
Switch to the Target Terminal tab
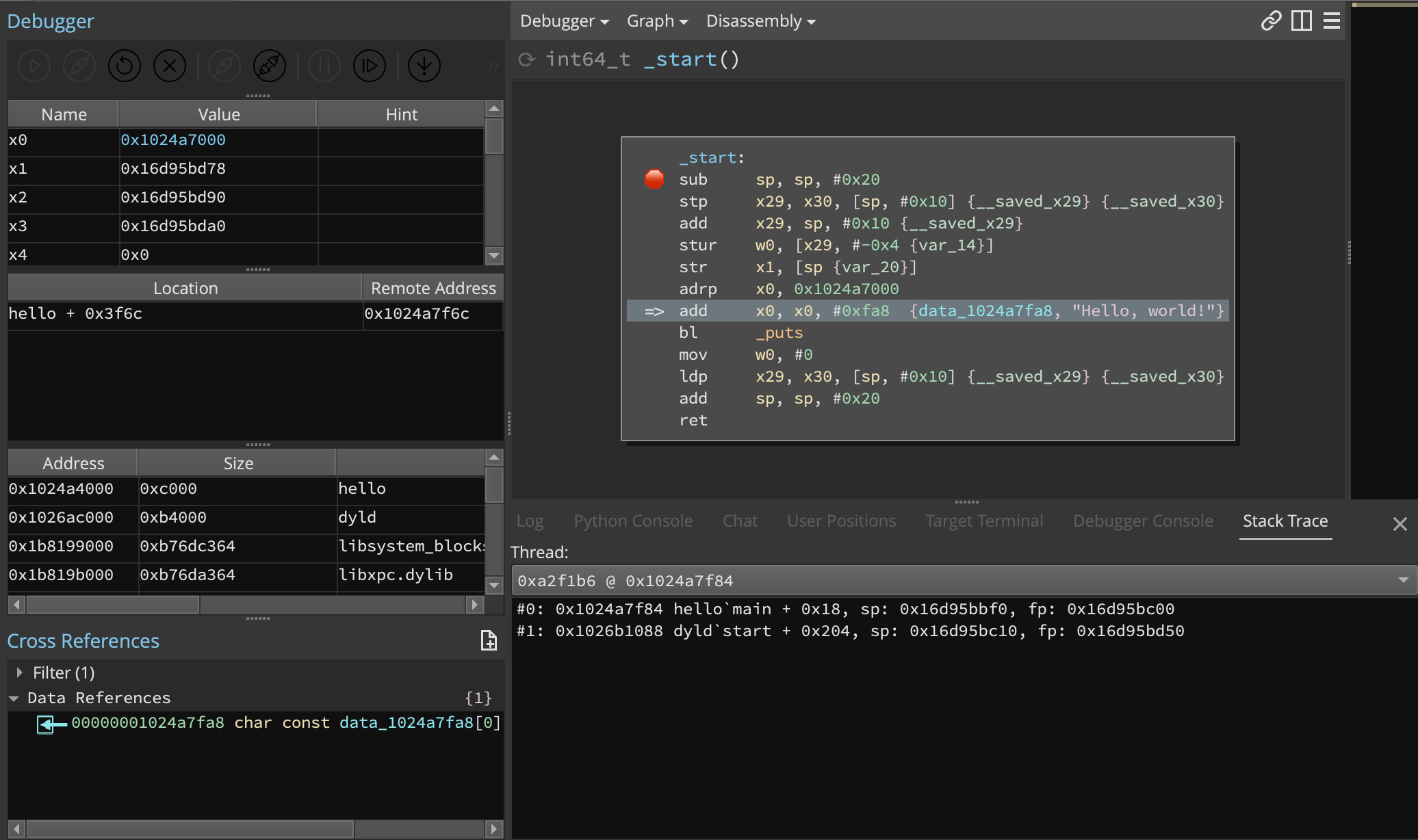(984, 521)
